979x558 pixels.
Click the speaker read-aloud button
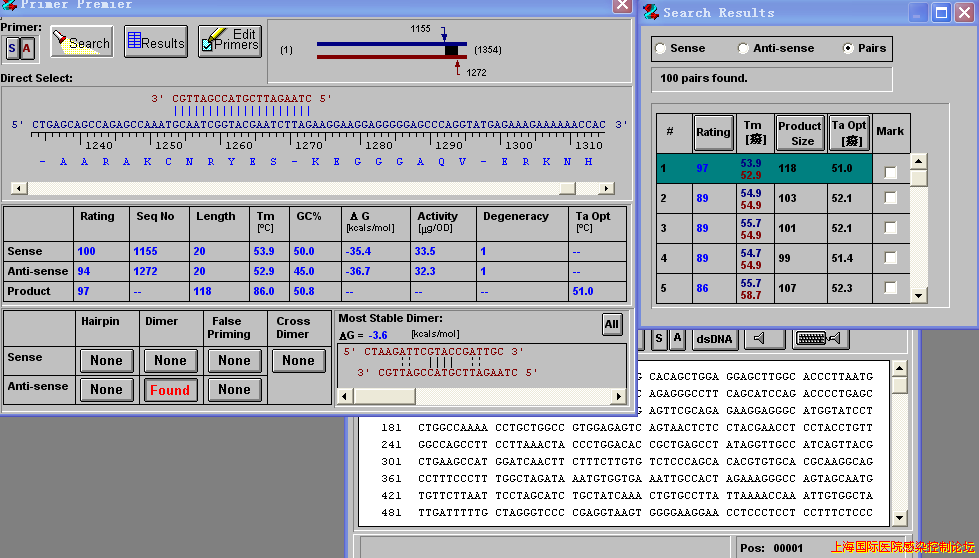pyautogui.click(x=764, y=339)
